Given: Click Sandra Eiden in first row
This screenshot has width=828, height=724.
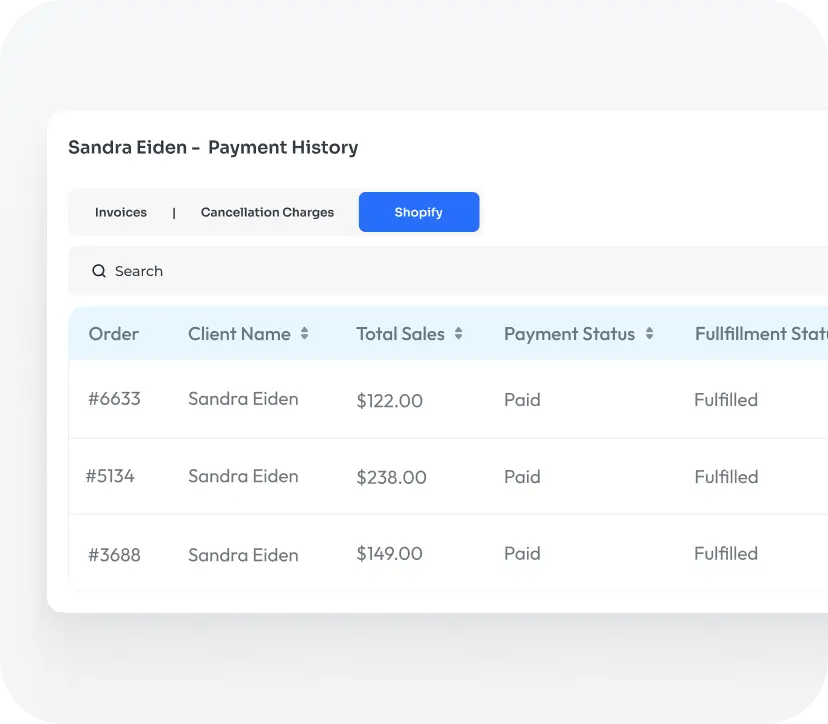Looking at the screenshot, I should tap(243, 399).
